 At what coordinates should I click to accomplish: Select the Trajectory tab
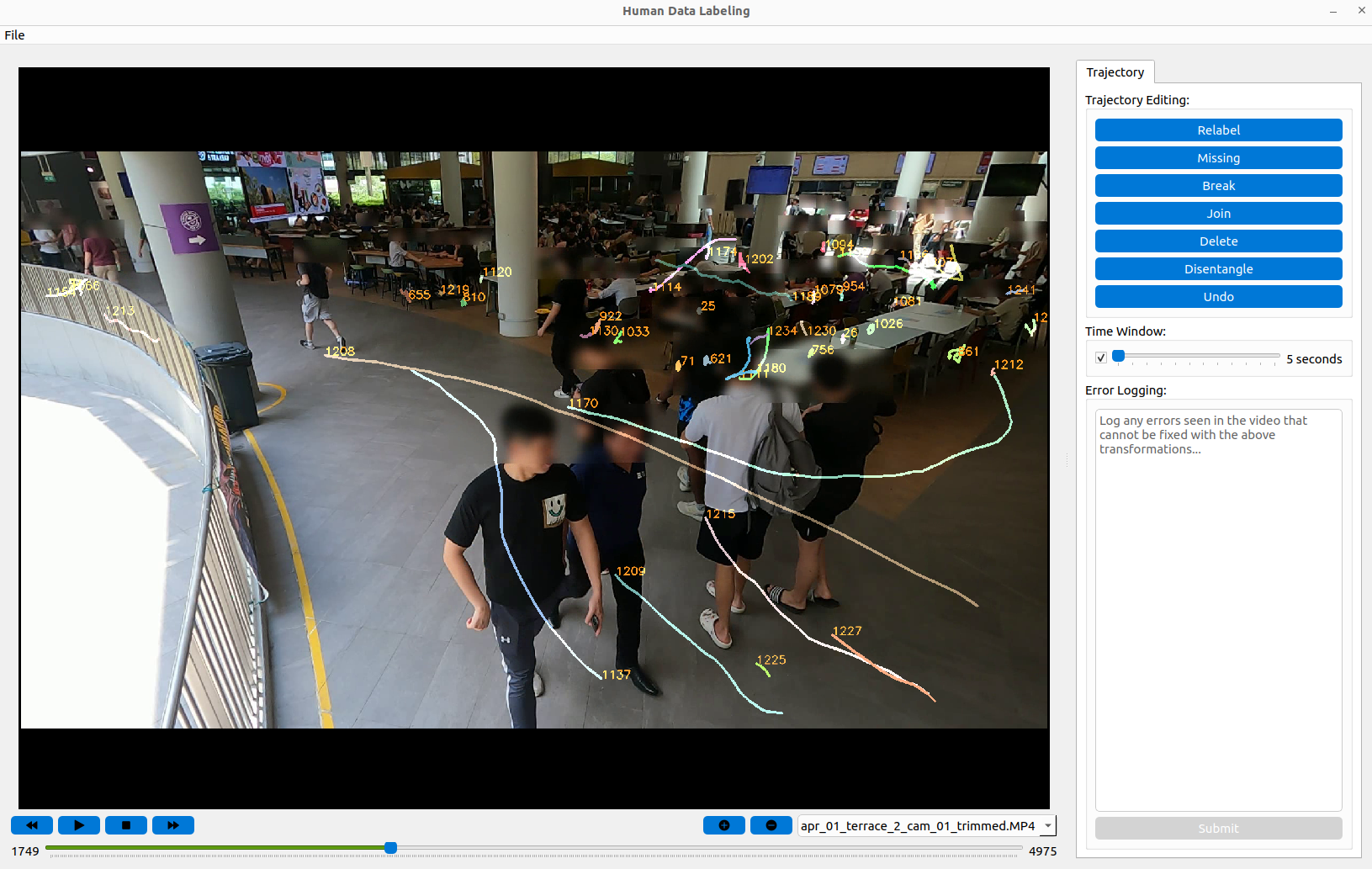tap(1115, 72)
